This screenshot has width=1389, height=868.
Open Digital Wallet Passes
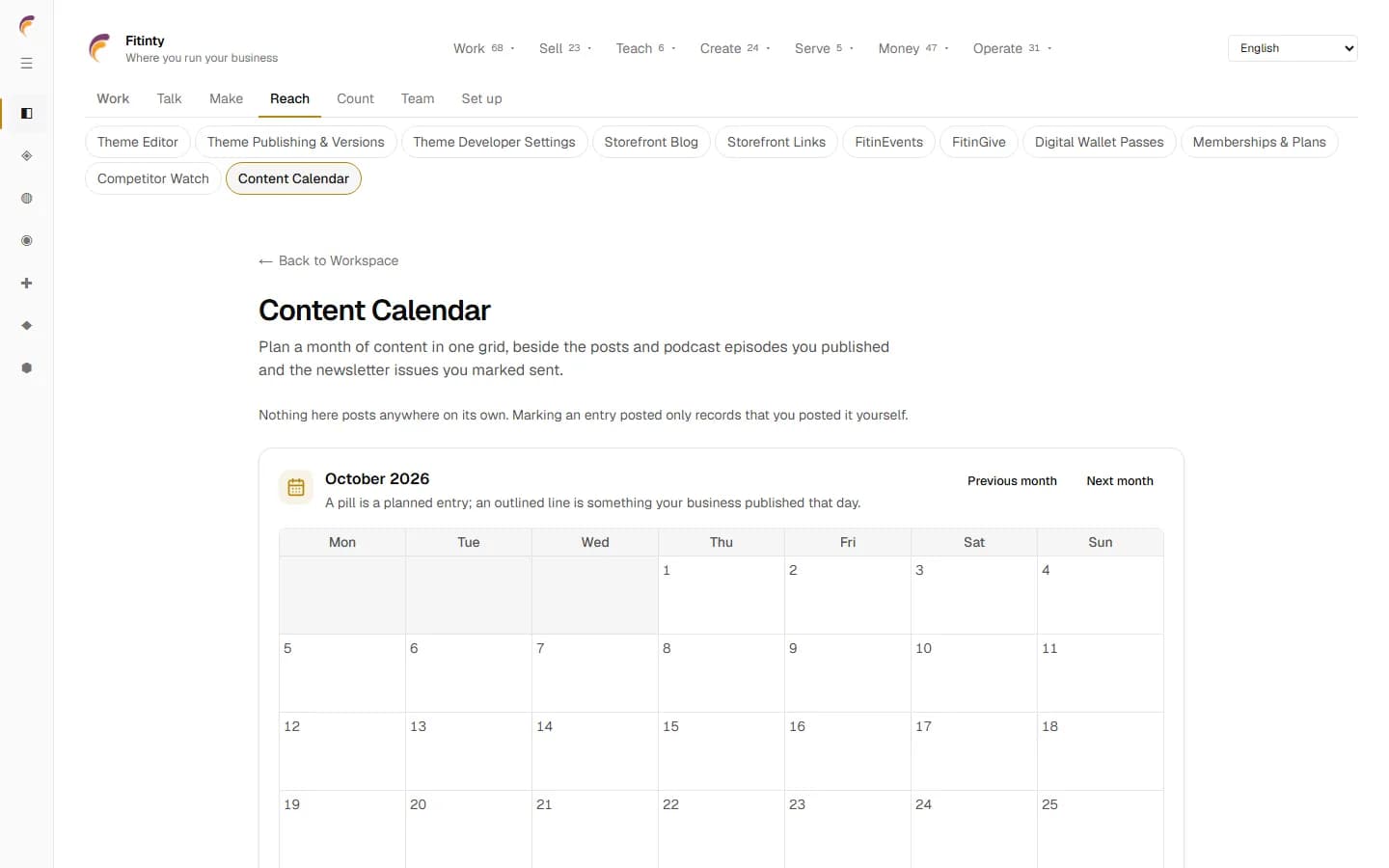(x=1100, y=142)
